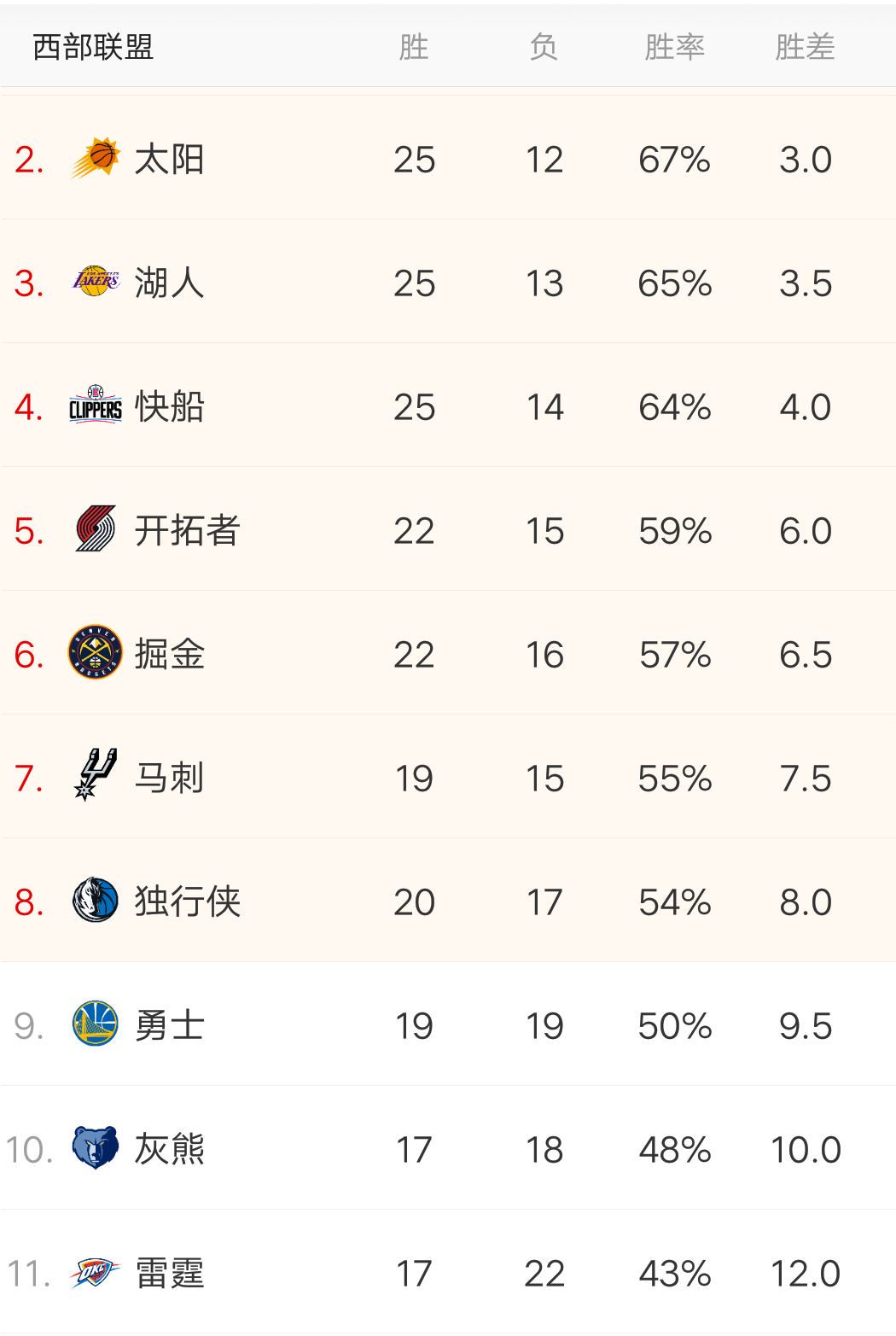896x1336 pixels.
Task: Click the Thunder OKC logo
Action: pos(96,1272)
